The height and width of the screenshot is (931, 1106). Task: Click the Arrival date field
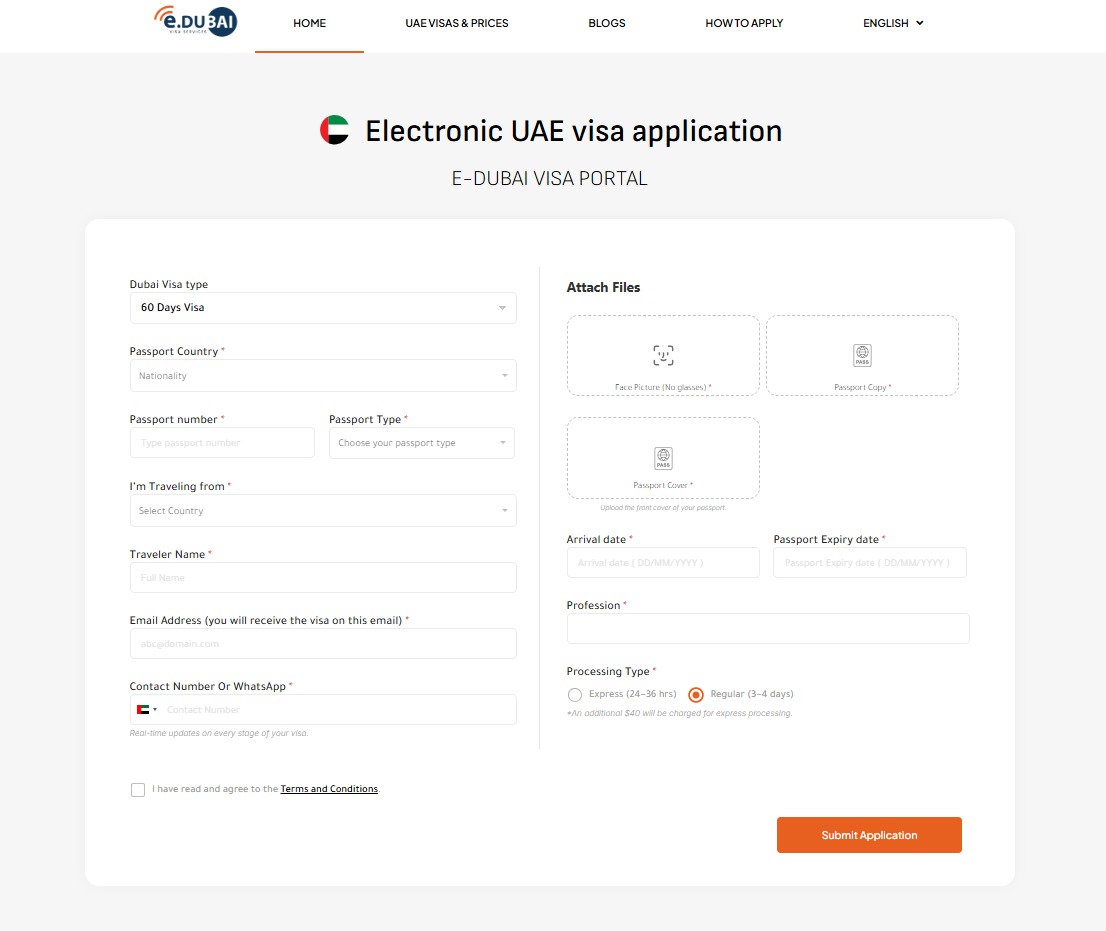coord(663,563)
